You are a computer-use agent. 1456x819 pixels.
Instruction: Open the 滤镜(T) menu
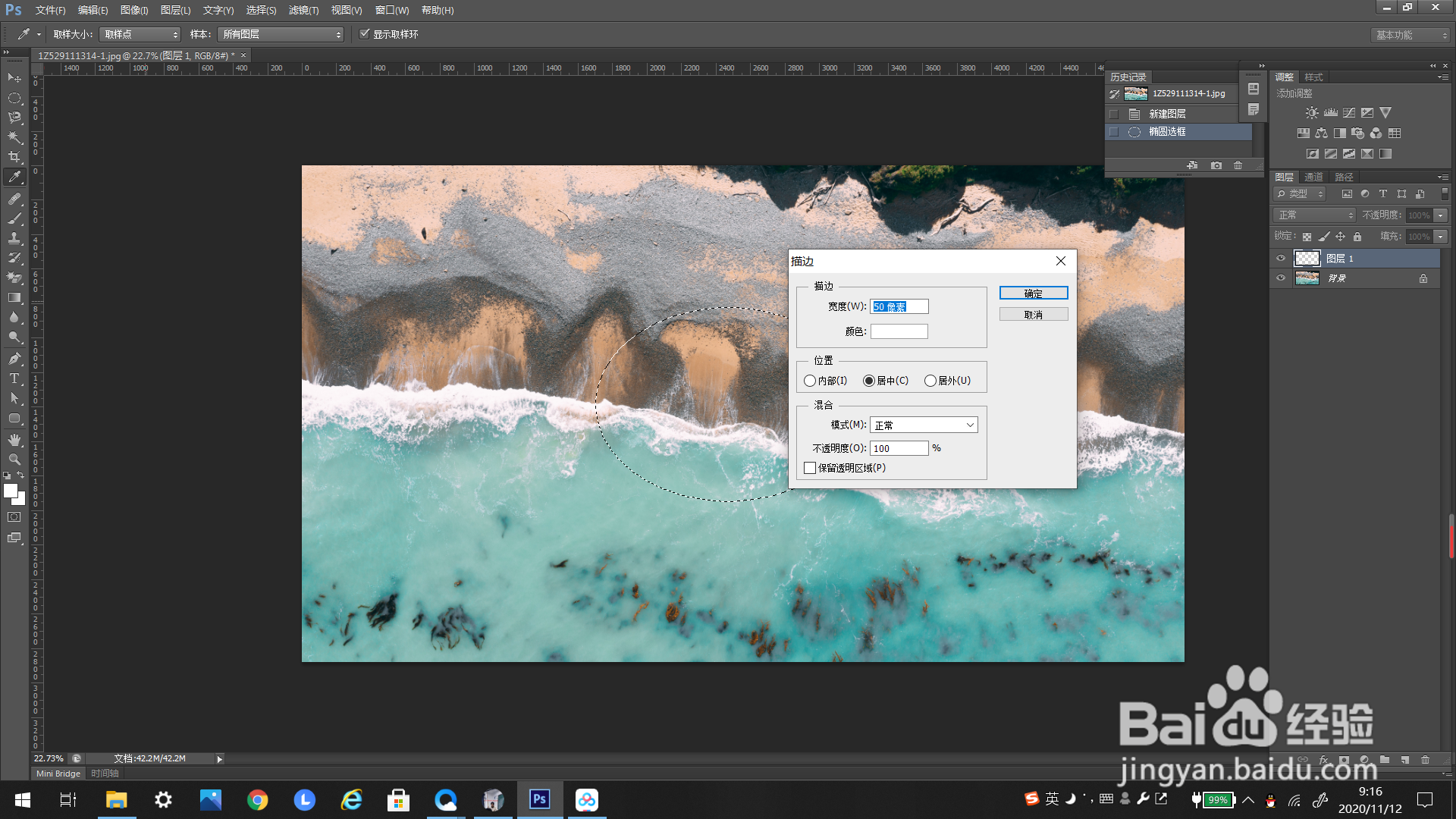(x=303, y=10)
